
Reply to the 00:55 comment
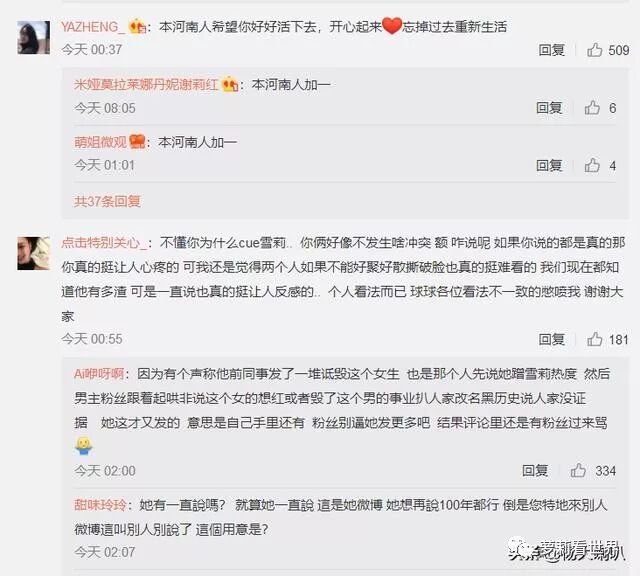(551, 339)
